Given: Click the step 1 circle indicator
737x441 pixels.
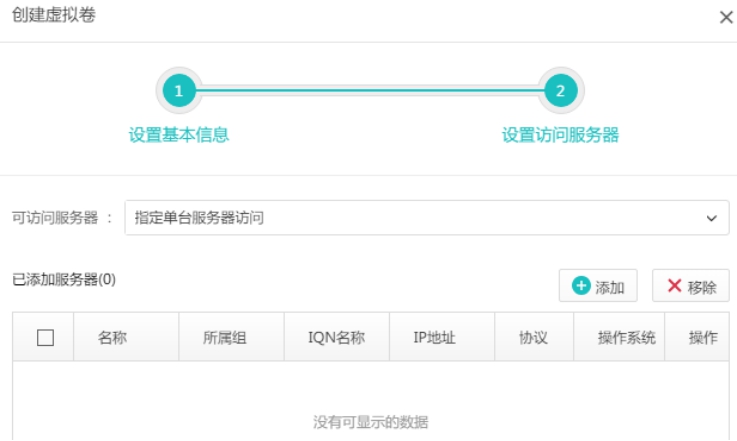Looking at the screenshot, I should tap(179, 91).
